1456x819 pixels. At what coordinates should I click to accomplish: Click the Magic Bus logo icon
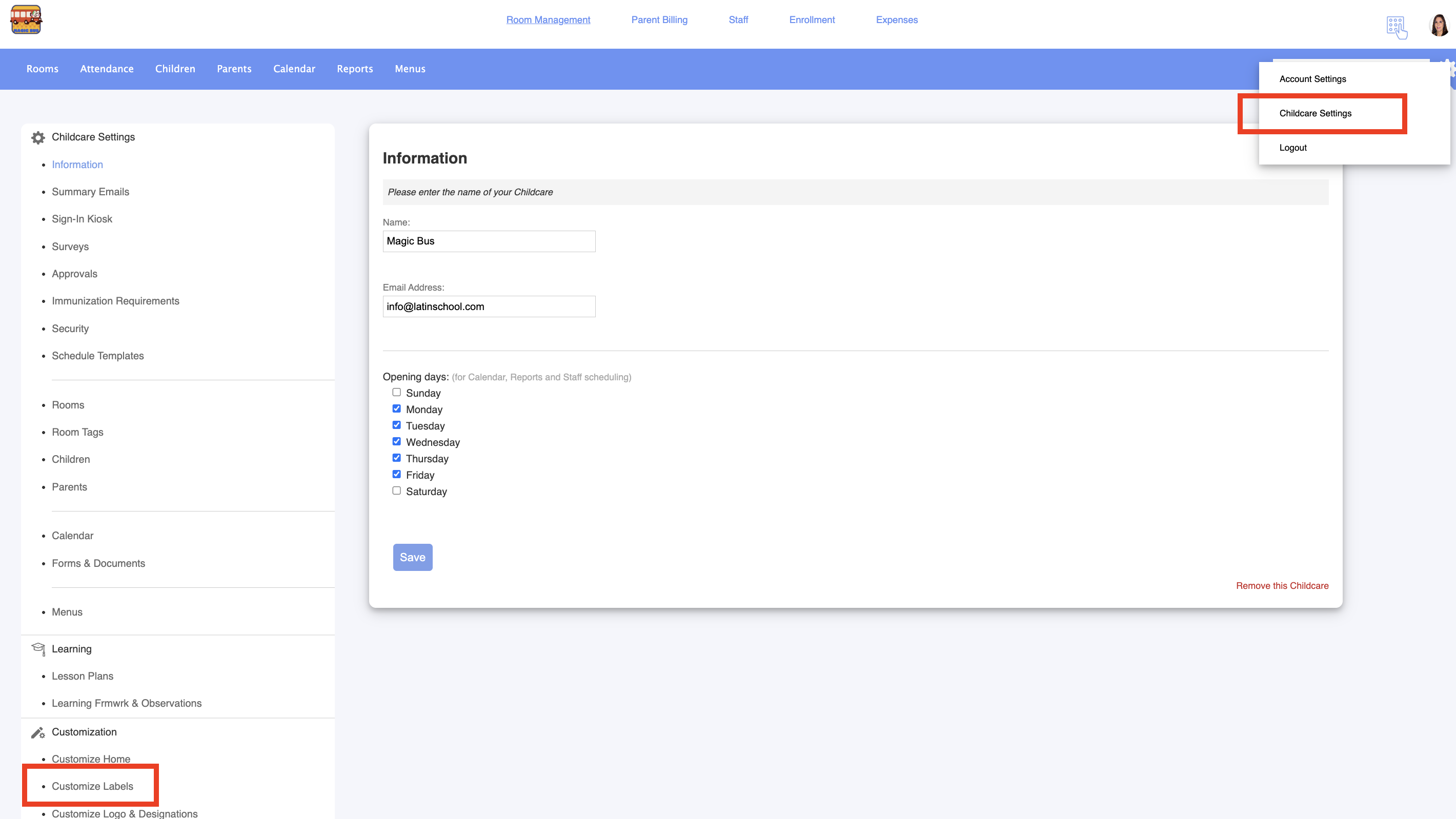26,20
